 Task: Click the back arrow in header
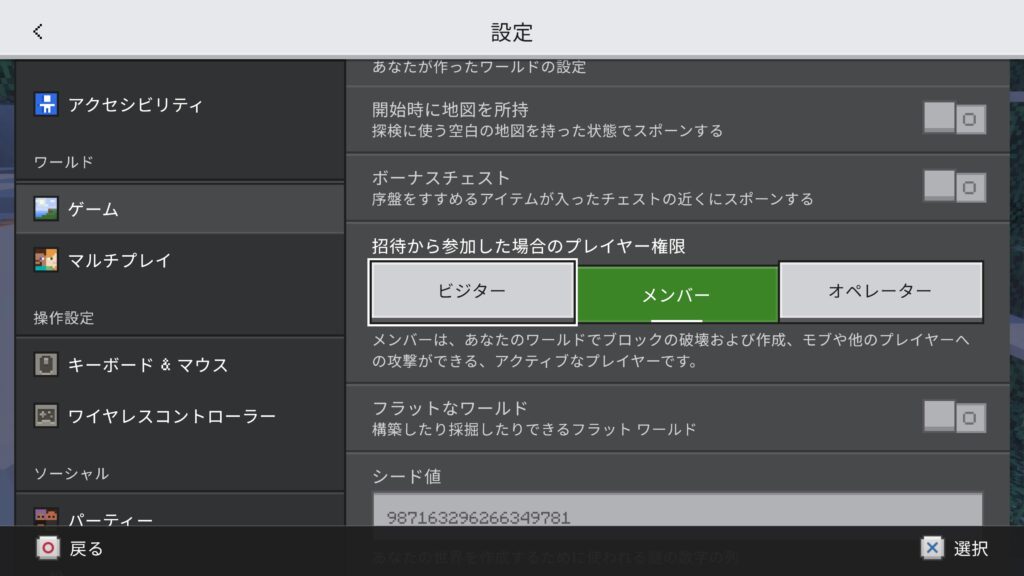(38, 31)
